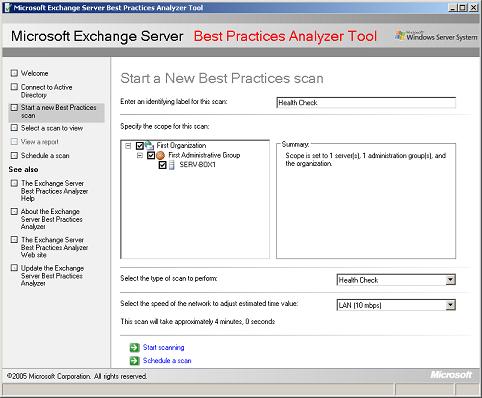Click the application icon in the title bar
482x398 pixels.
8,8
